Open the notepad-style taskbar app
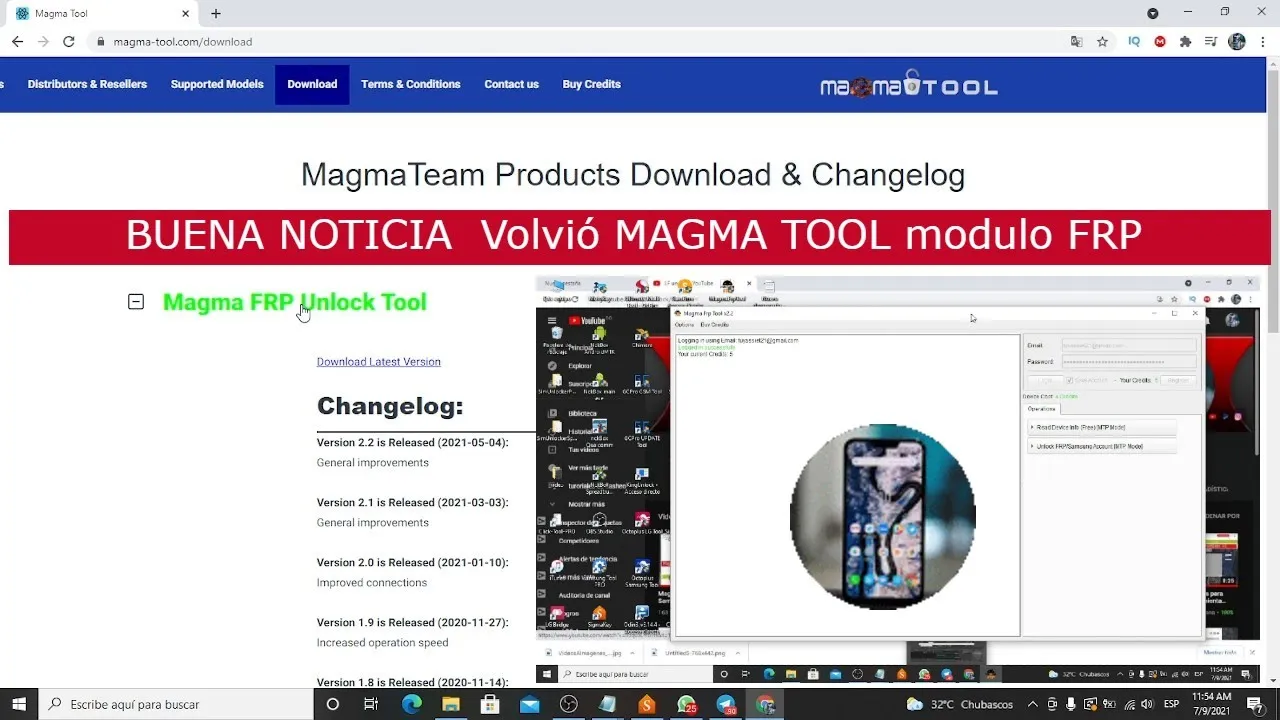This screenshot has width=1280, height=720. (608, 704)
